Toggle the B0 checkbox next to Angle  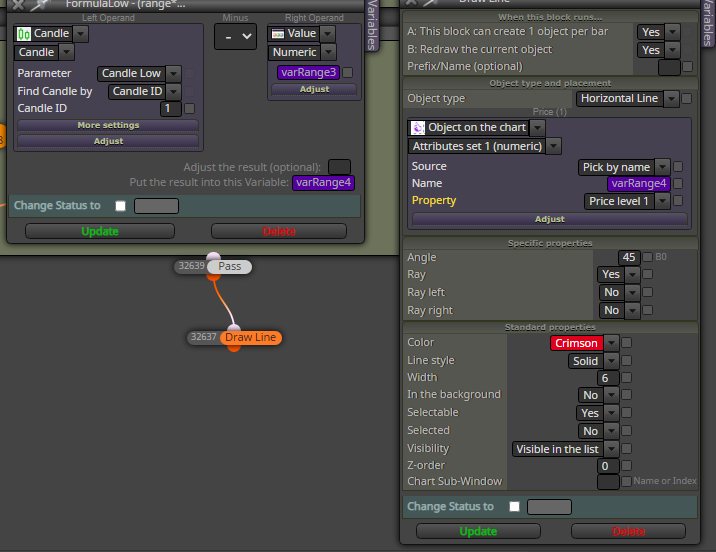pos(648,257)
